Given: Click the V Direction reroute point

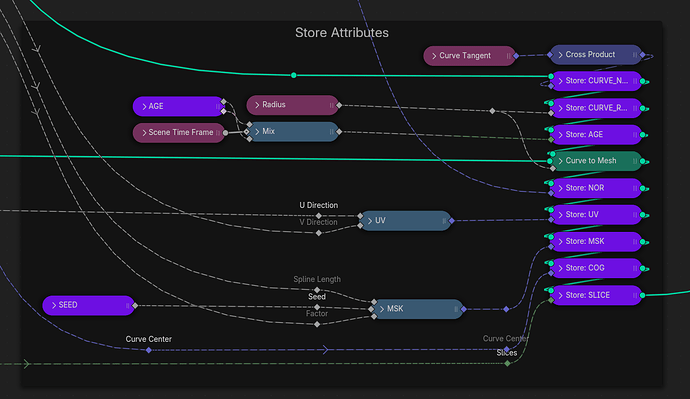Looking at the screenshot, I should click(x=319, y=233).
